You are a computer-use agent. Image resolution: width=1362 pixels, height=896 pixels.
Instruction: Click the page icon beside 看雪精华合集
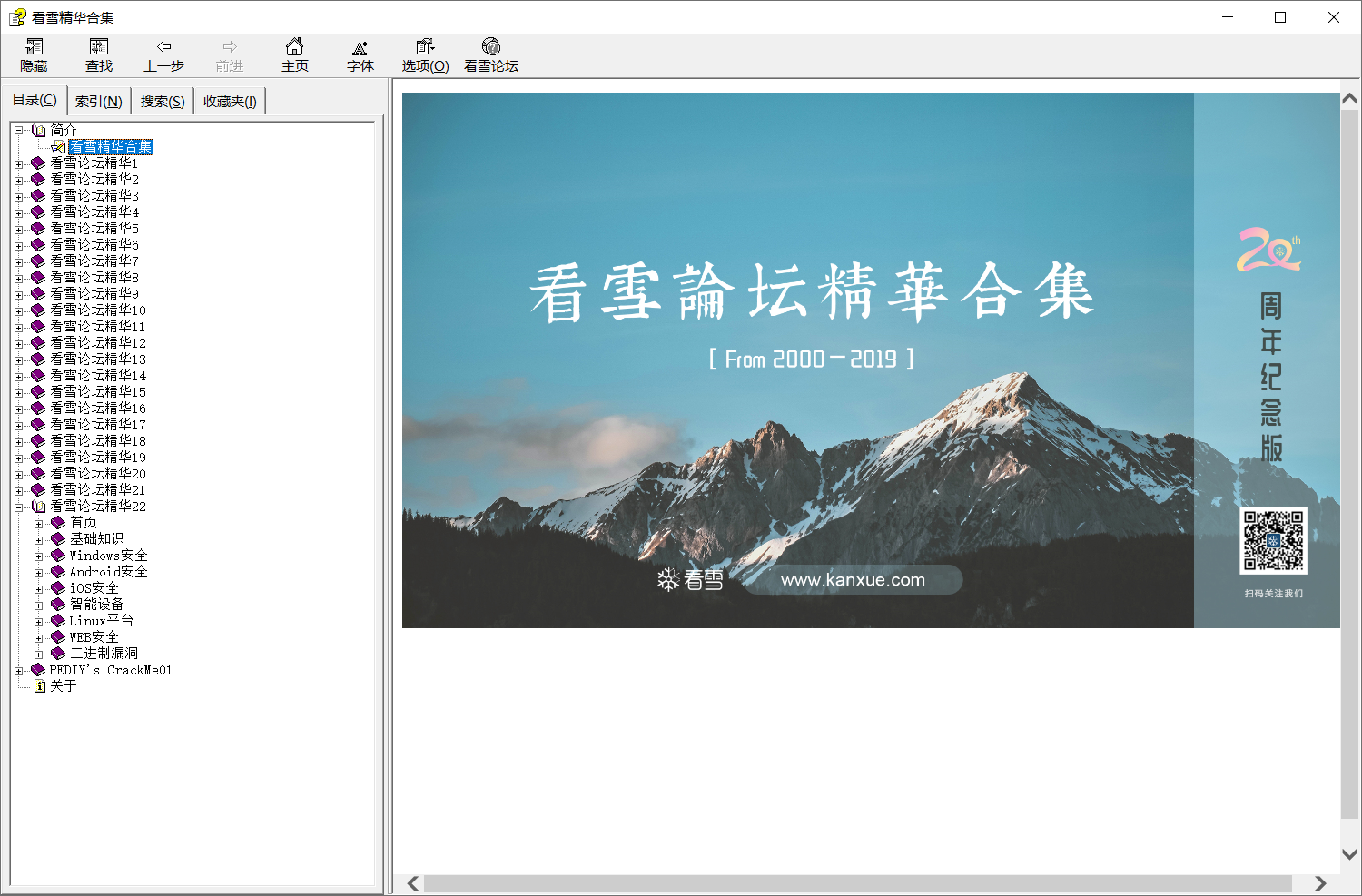(x=59, y=147)
